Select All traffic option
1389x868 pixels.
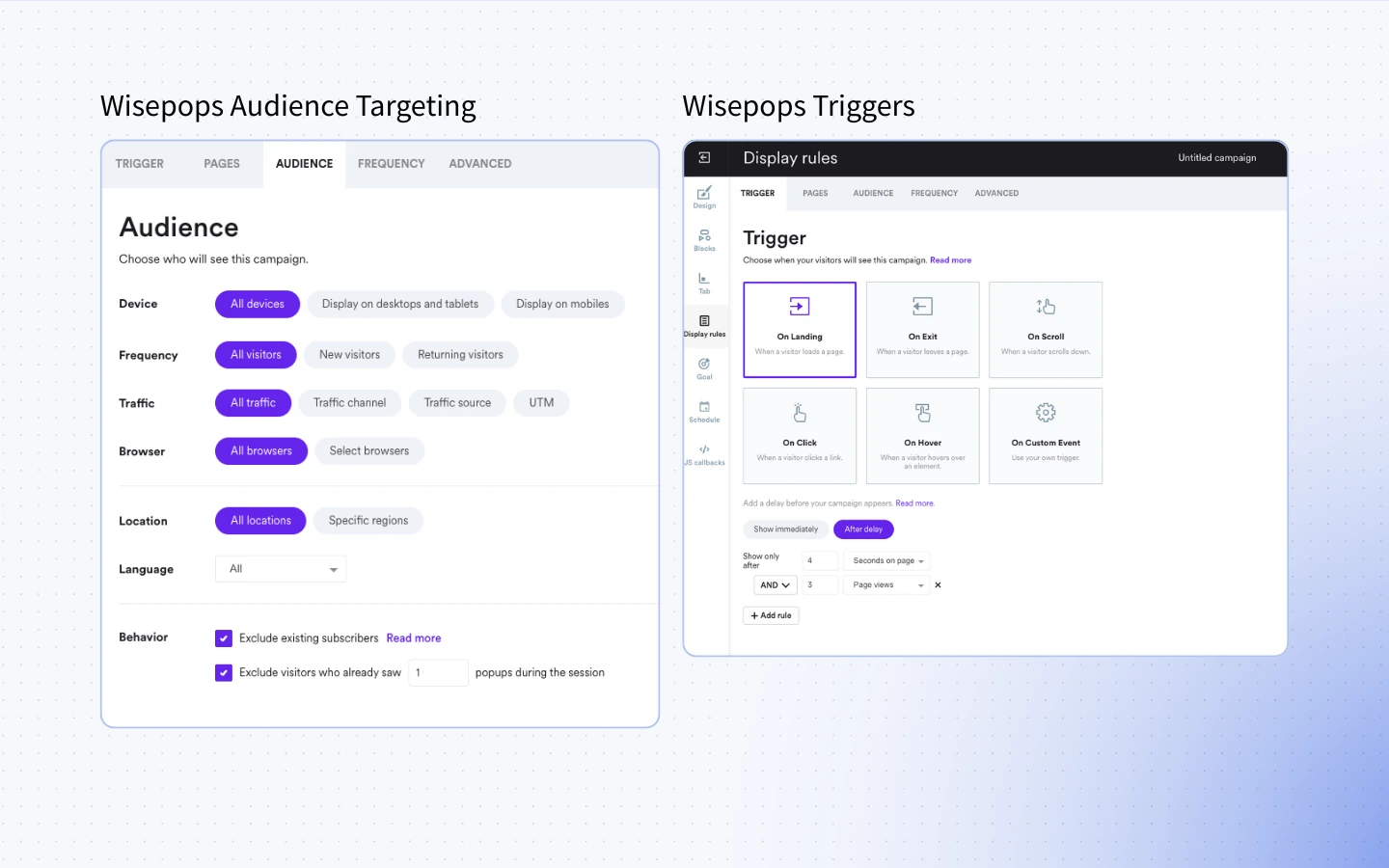tap(253, 403)
